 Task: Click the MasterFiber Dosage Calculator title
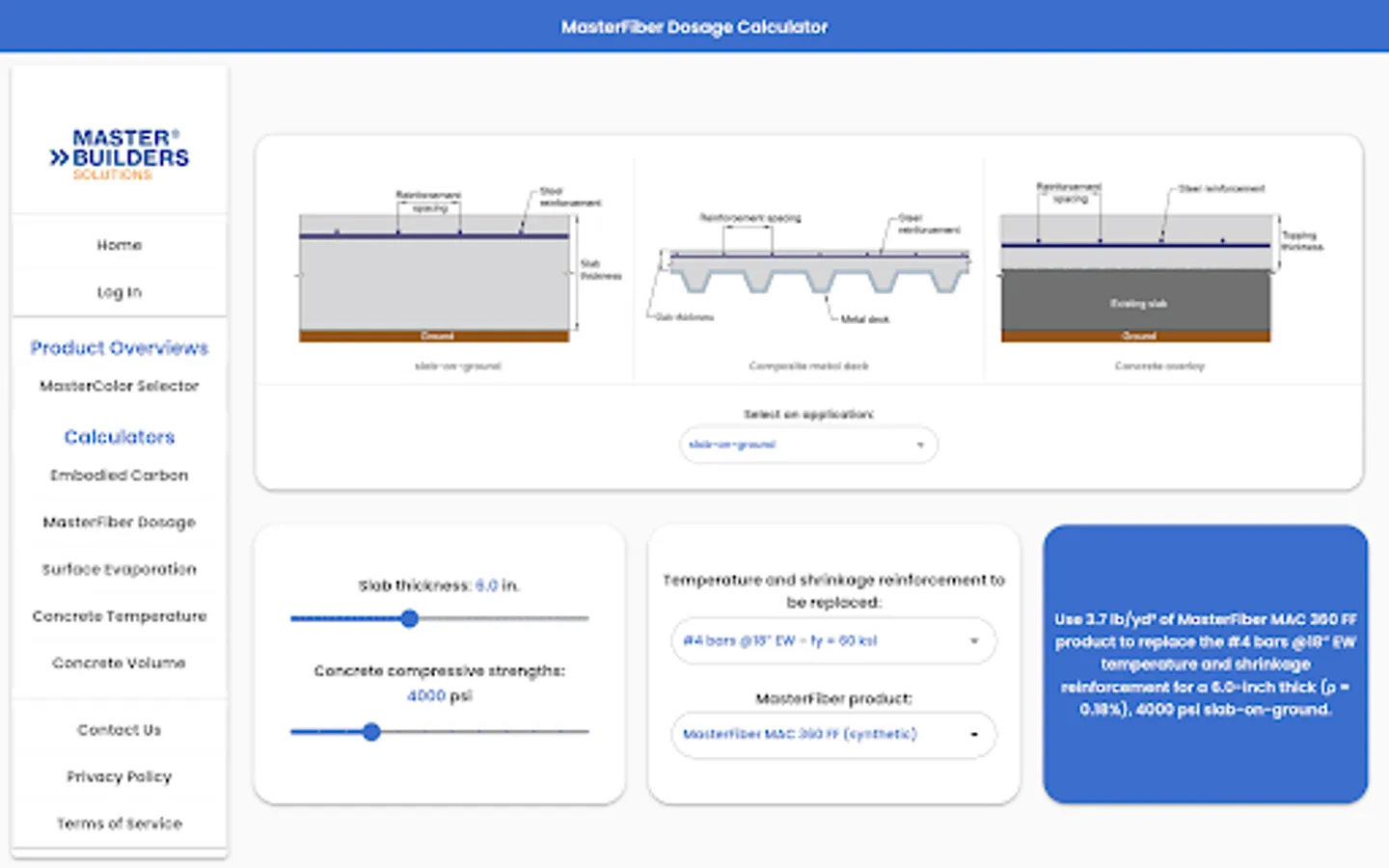coord(694,27)
